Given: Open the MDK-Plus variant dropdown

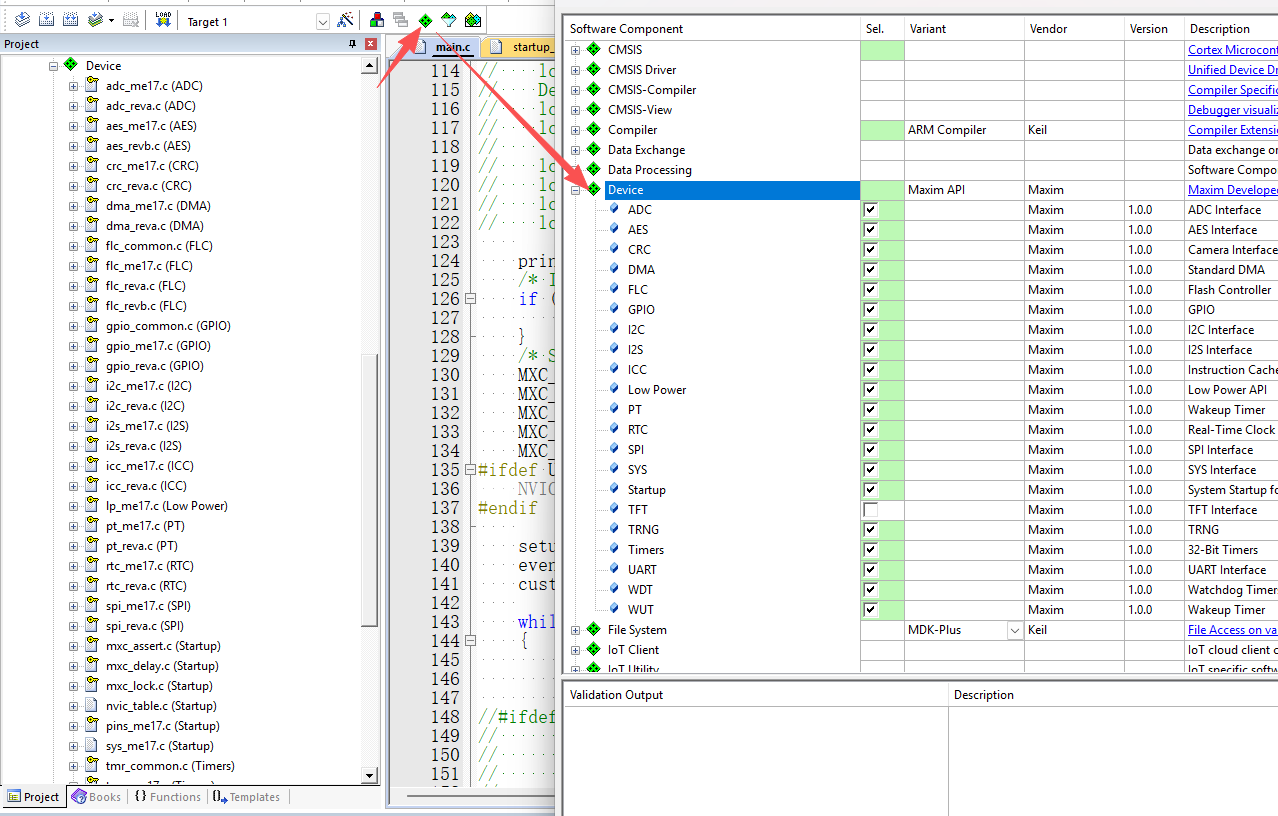Looking at the screenshot, I should pos(1015,630).
